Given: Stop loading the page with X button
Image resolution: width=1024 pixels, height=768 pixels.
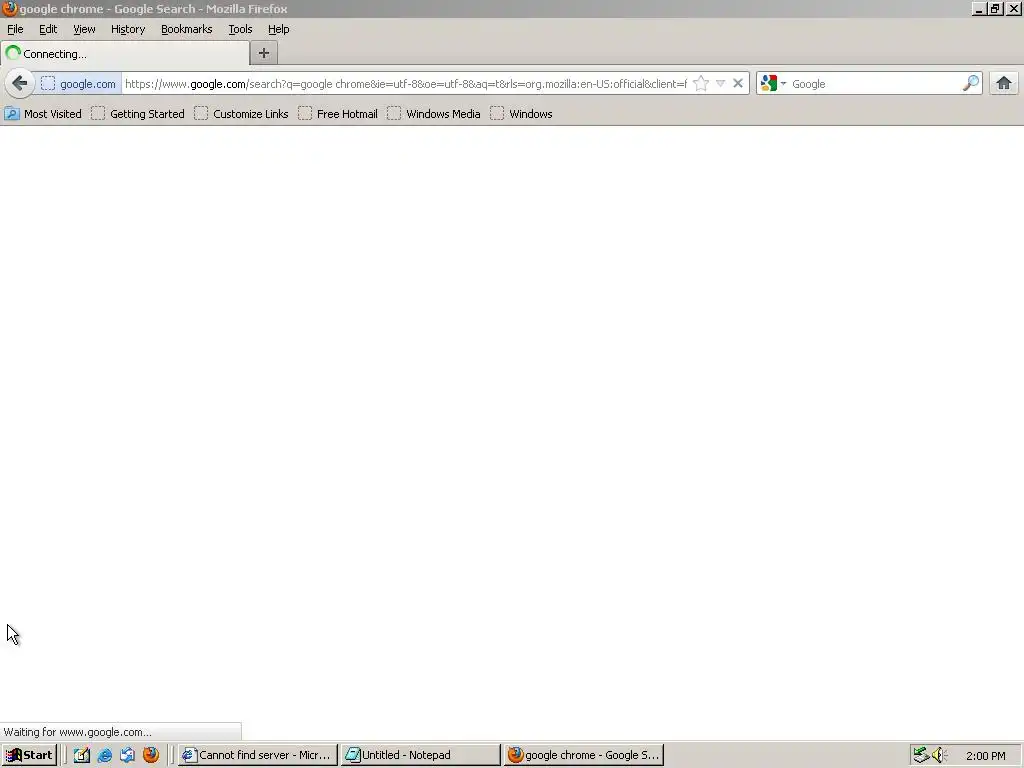Looking at the screenshot, I should click(x=738, y=84).
